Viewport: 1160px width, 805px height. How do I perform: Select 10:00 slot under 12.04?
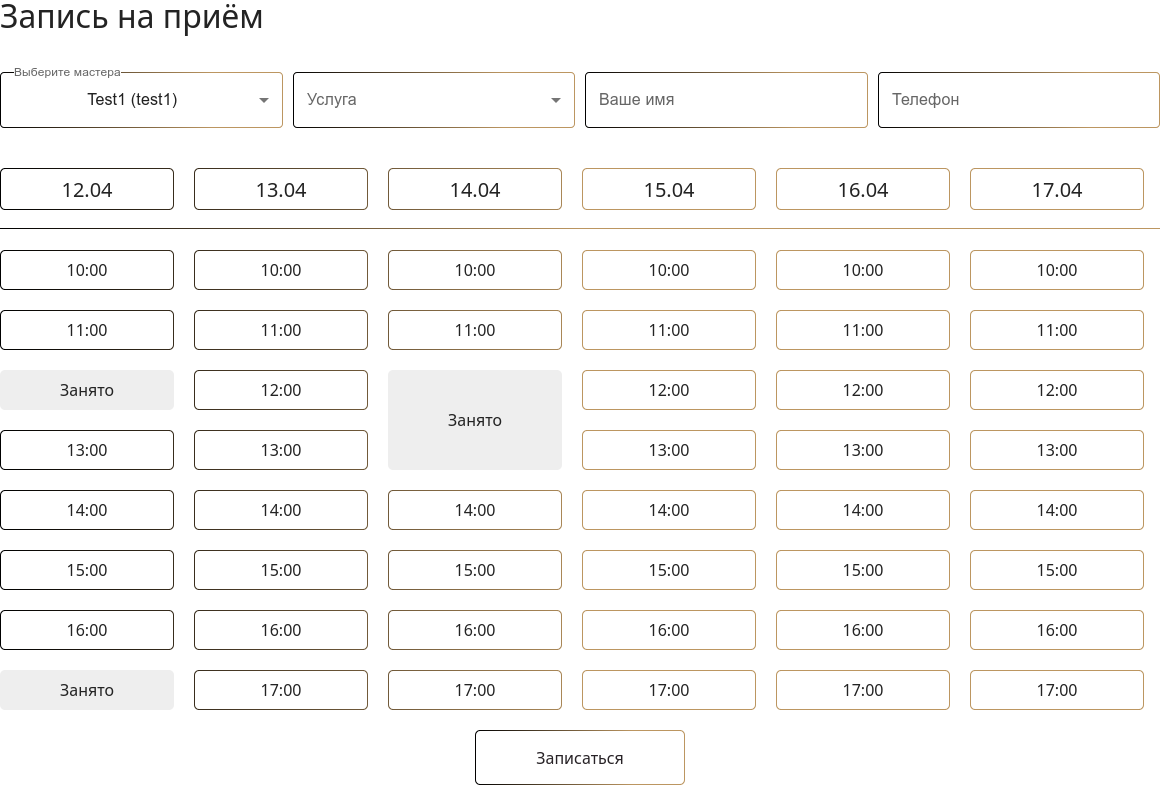click(x=87, y=270)
